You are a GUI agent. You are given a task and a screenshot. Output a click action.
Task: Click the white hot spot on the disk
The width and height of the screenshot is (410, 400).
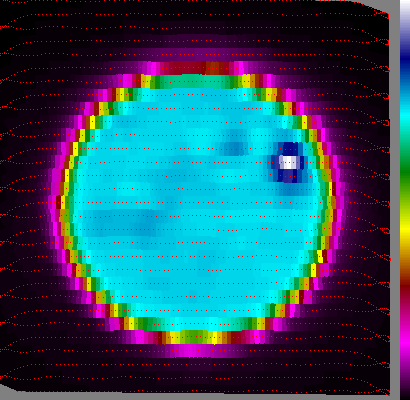pyautogui.click(x=289, y=162)
